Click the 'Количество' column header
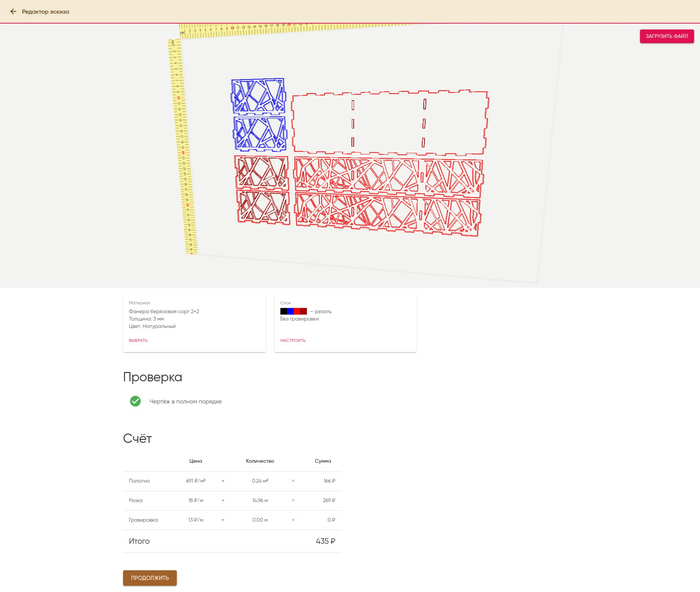 tap(260, 461)
